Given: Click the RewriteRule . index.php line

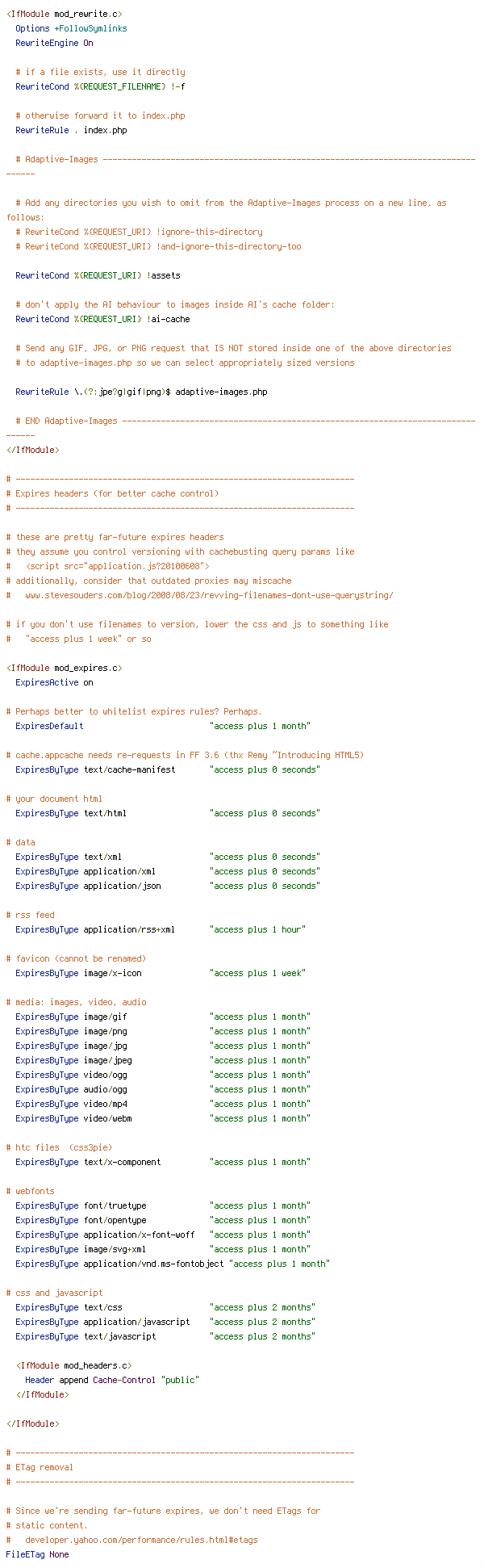Looking at the screenshot, I should pos(71,130).
